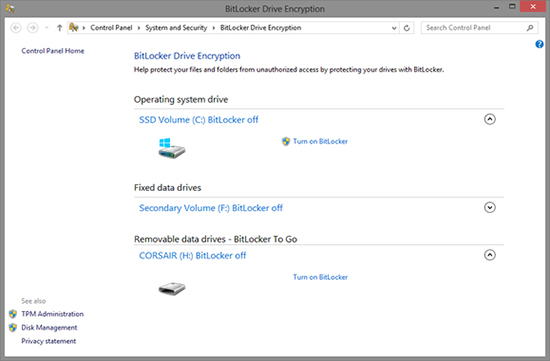Click the window icon in the title bar
This screenshot has width=550, height=361.
[x=10, y=8]
